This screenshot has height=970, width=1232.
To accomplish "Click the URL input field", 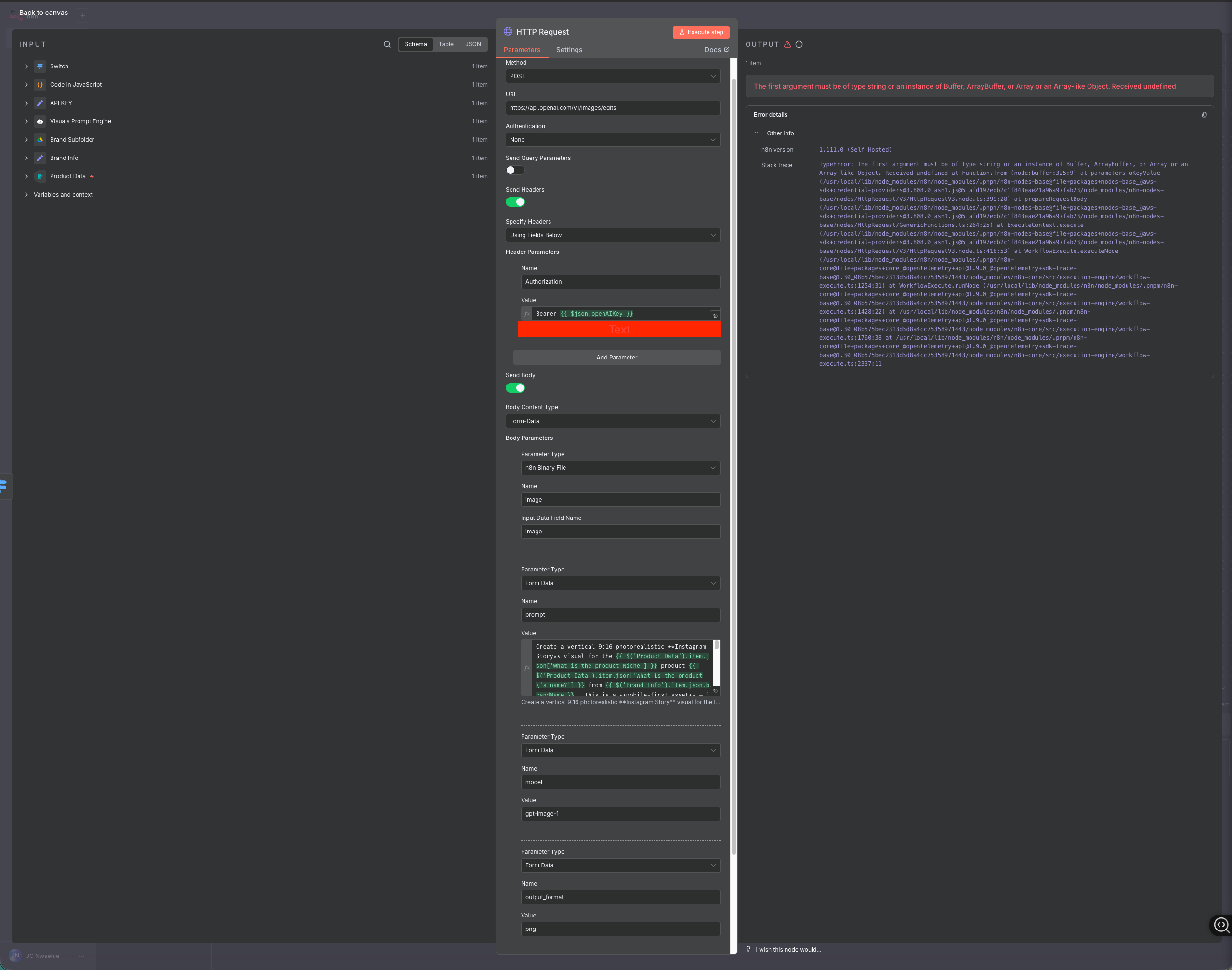I will click(612, 108).
